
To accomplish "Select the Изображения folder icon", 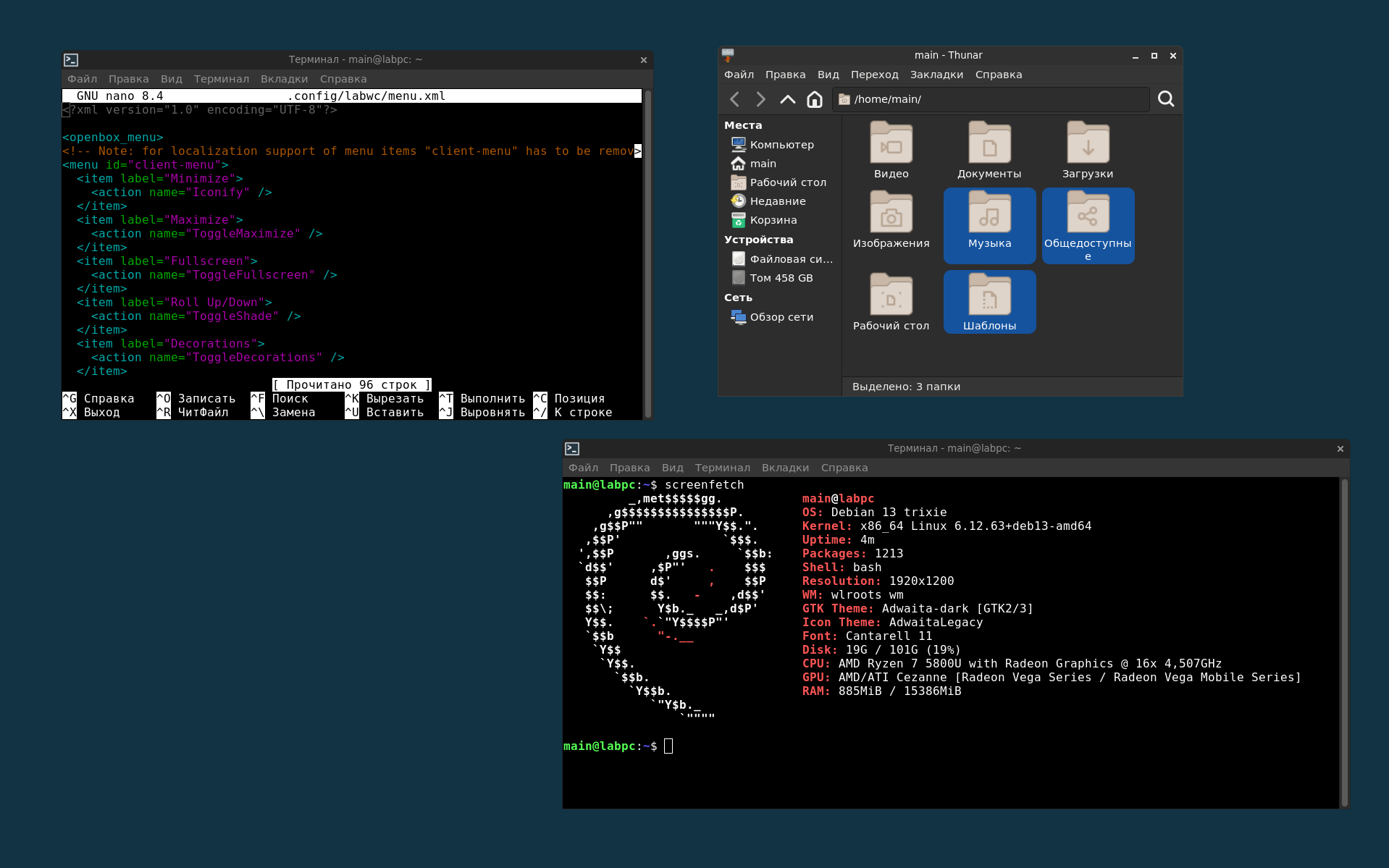I will click(891, 212).
